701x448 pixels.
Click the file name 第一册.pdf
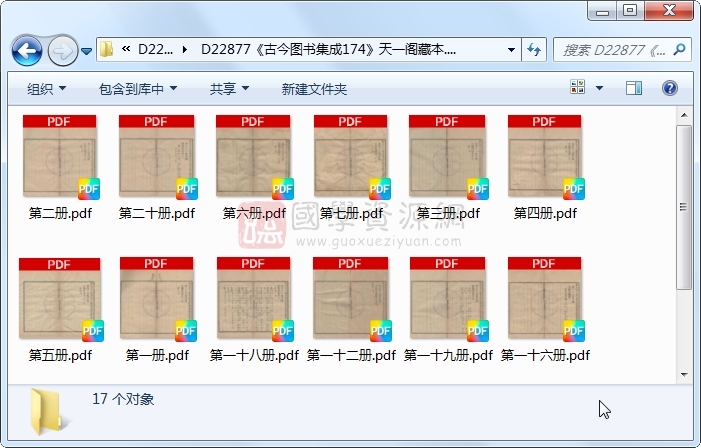point(157,355)
